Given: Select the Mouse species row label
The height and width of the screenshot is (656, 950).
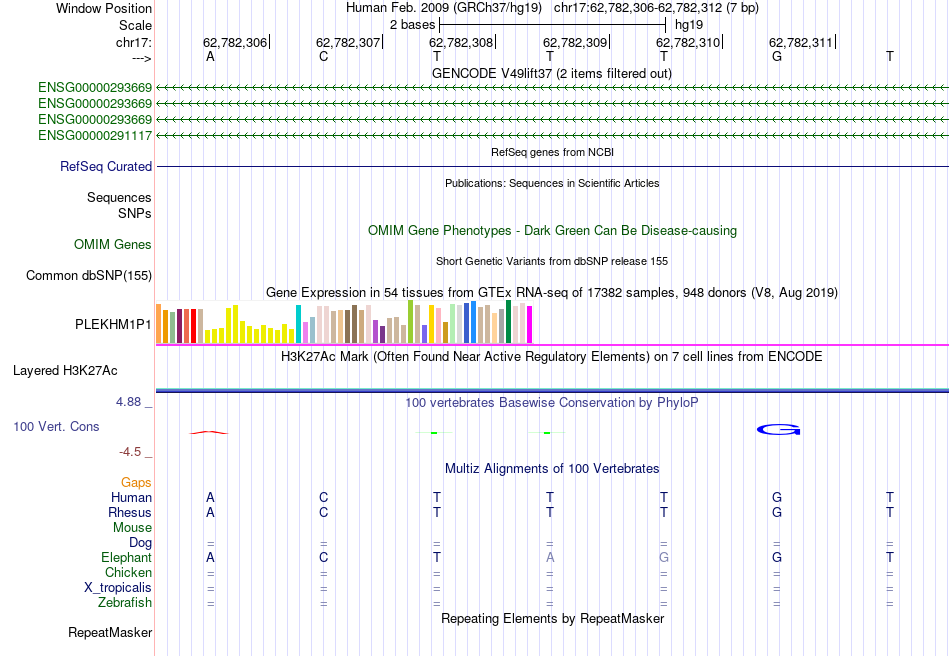Looking at the screenshot, I should point(132,528).
